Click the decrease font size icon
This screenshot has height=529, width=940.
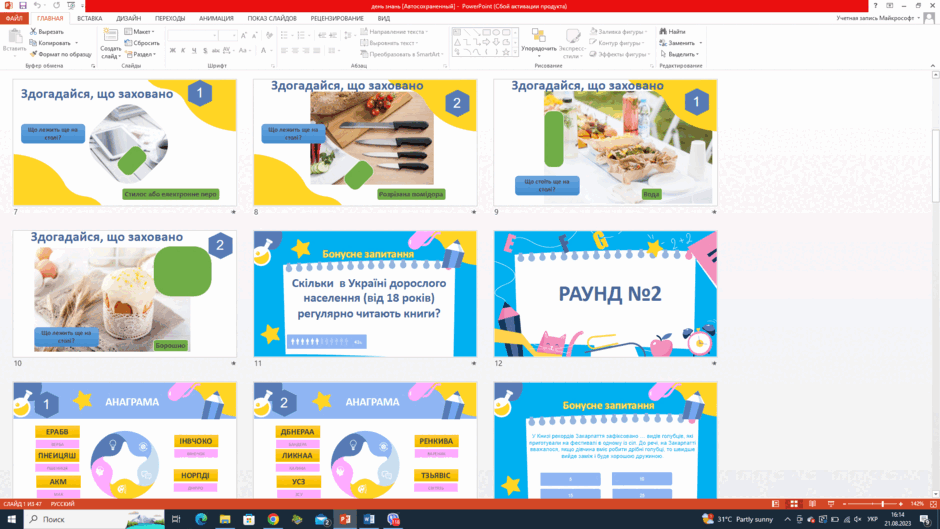click(254, 36)
